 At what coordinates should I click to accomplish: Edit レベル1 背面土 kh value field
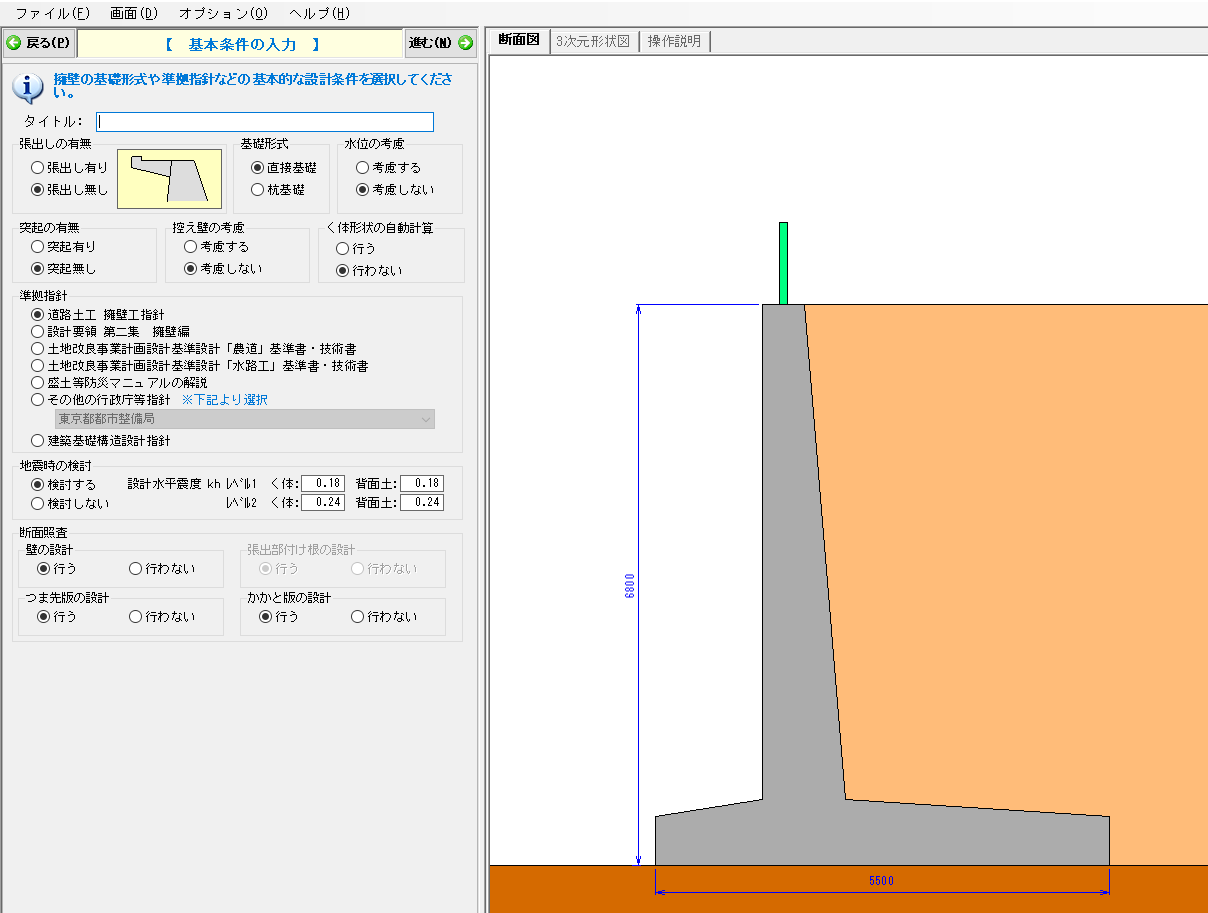click(422, 484)
